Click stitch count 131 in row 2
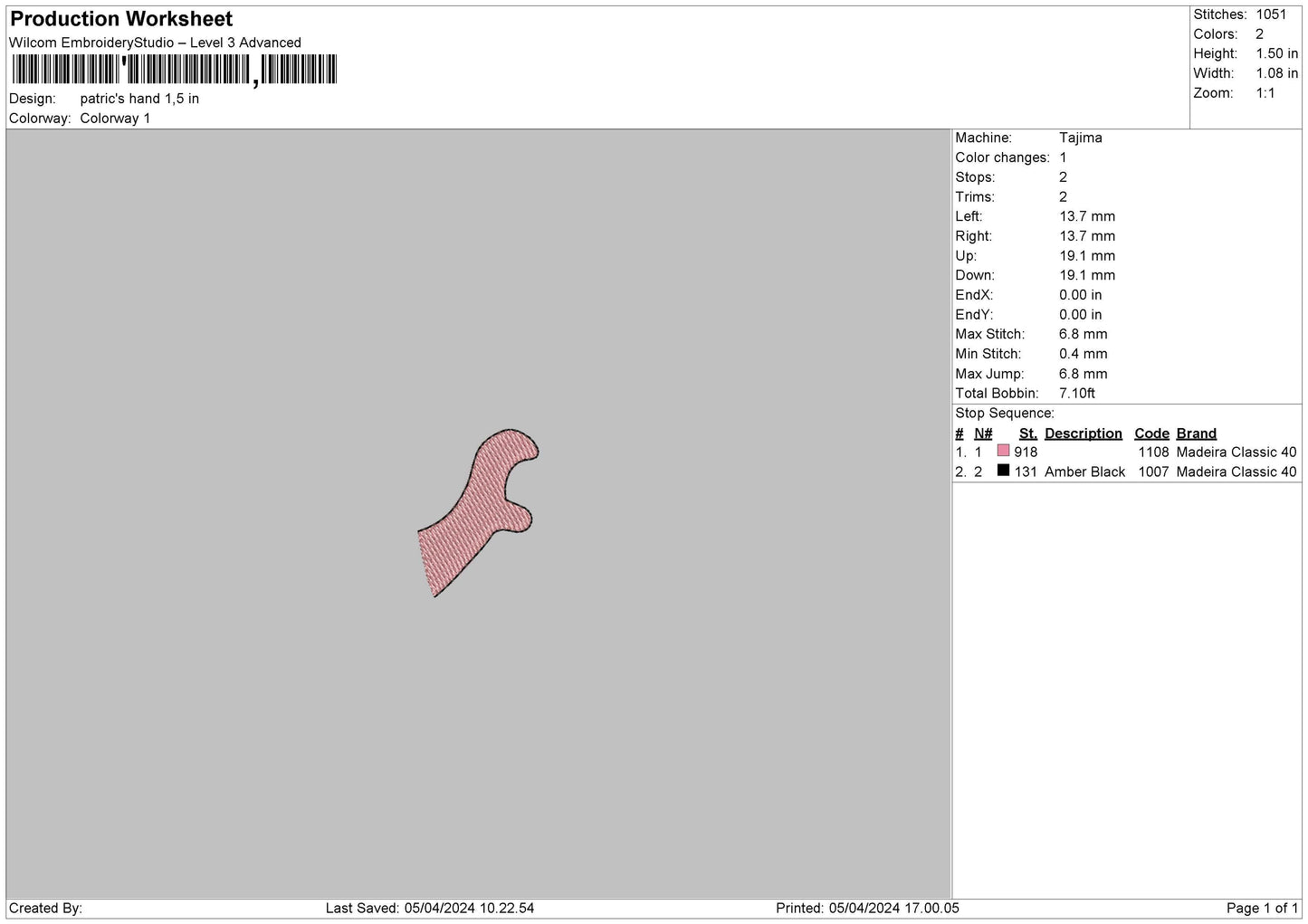The image size is (1308, 924). tap(1026, 472)
